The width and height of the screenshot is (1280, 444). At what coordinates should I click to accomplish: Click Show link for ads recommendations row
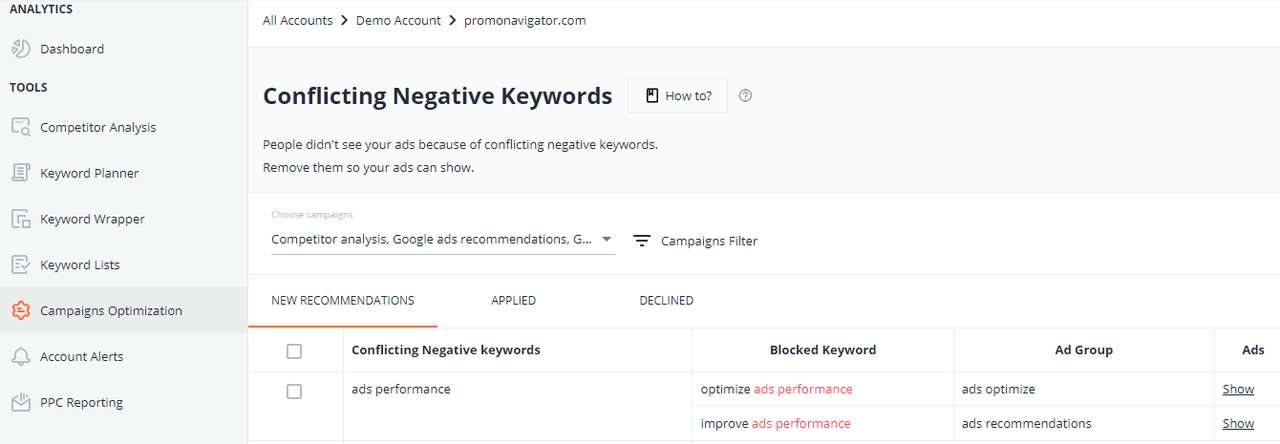click(x=1238, y=423)
